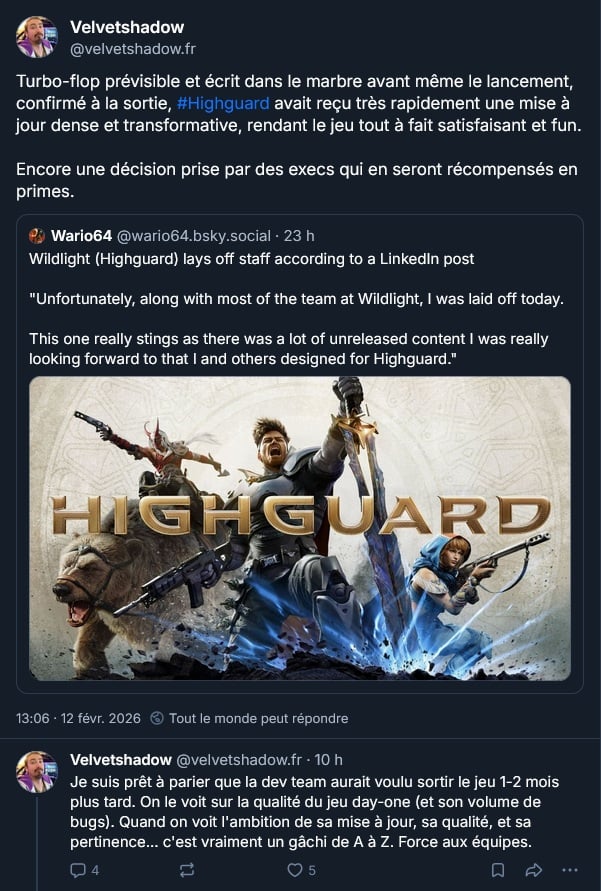Click the reply icon with 4 replies
Screen dimensions: 601x891
77,870
